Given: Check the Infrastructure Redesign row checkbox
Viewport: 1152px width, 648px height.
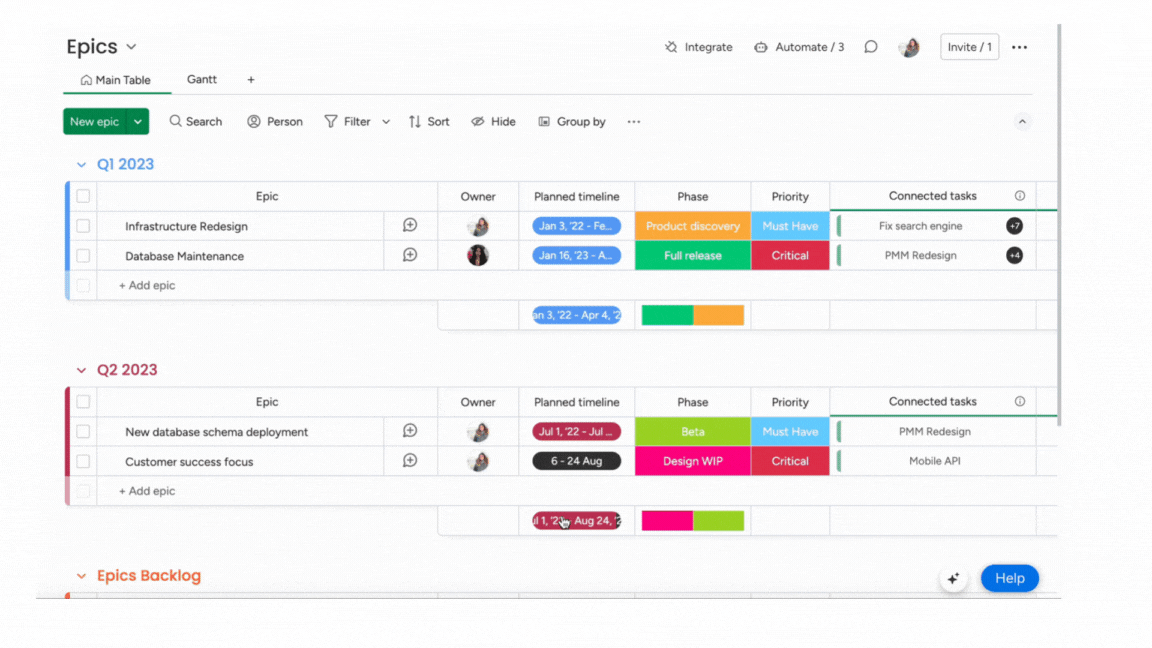Looking at the screenshot, I should click(83, 226).
